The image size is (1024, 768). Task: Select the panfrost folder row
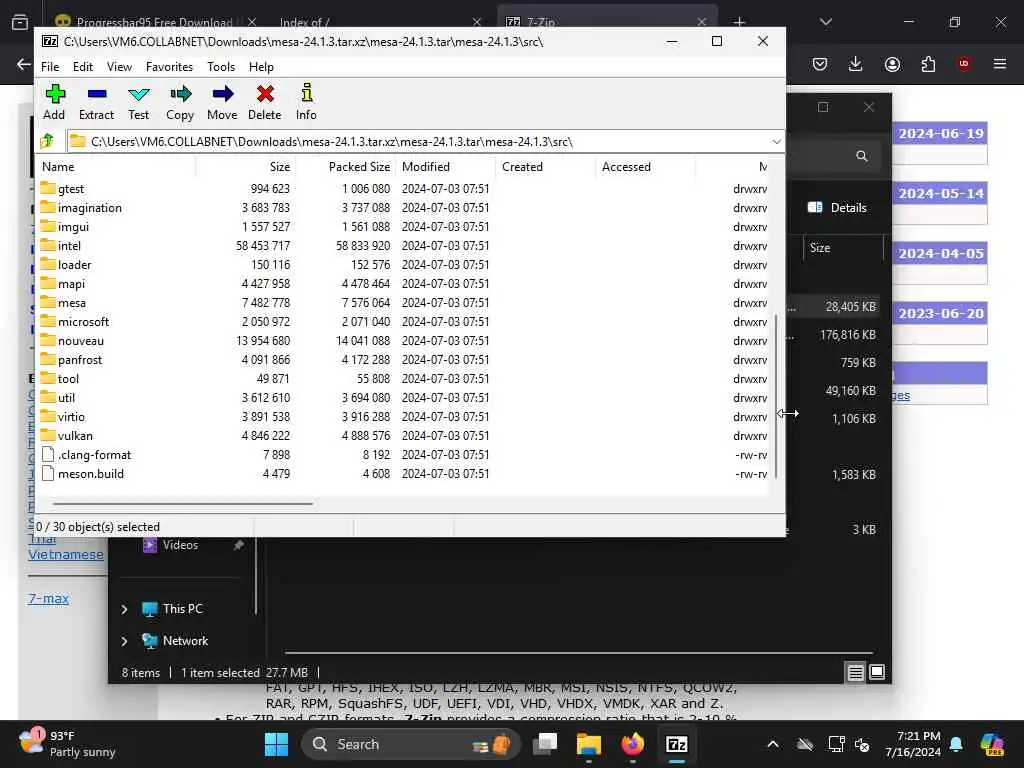click(x=404, y=360)
